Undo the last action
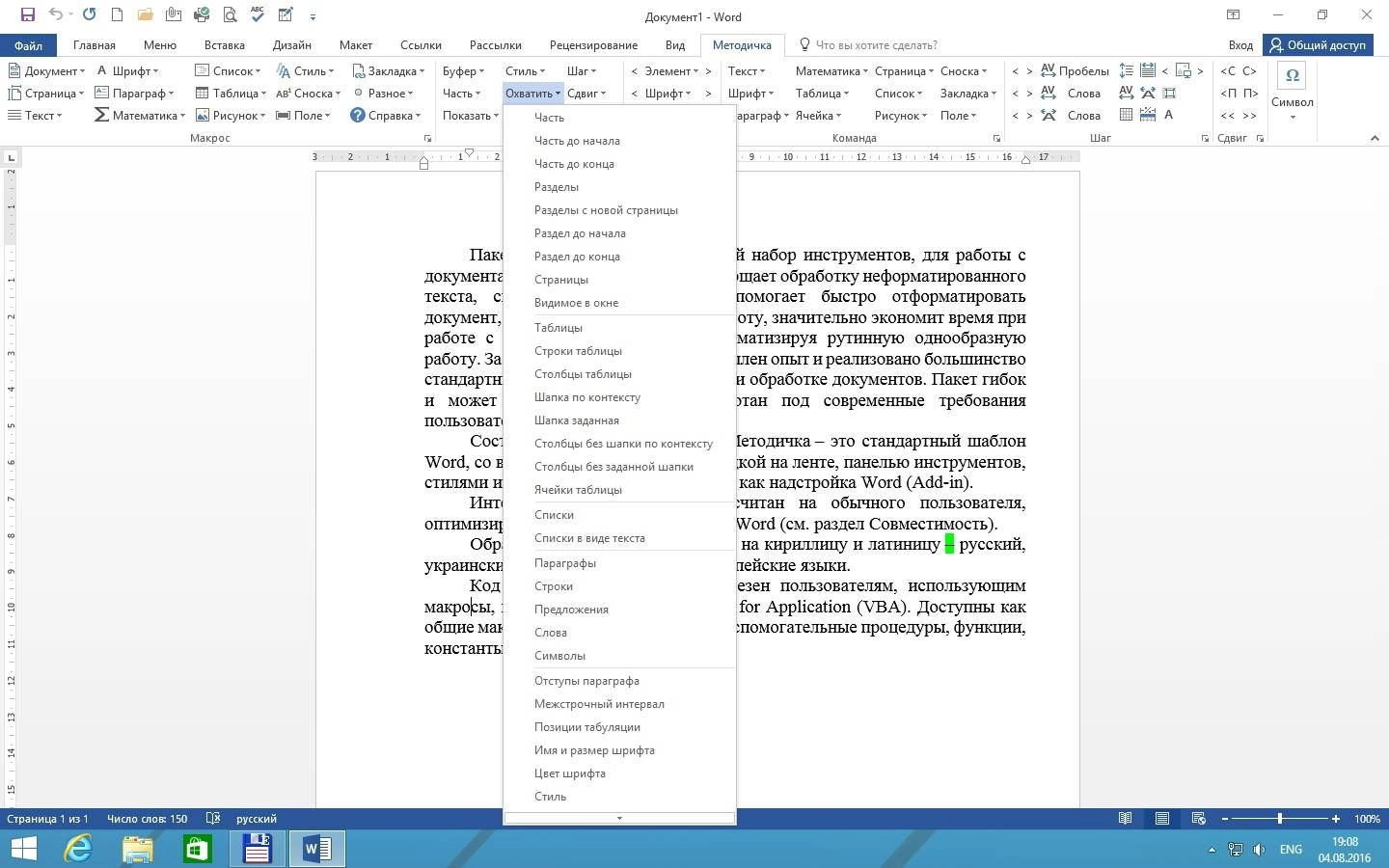This screenshot has height=868, width=1389. tap(55, 15)
